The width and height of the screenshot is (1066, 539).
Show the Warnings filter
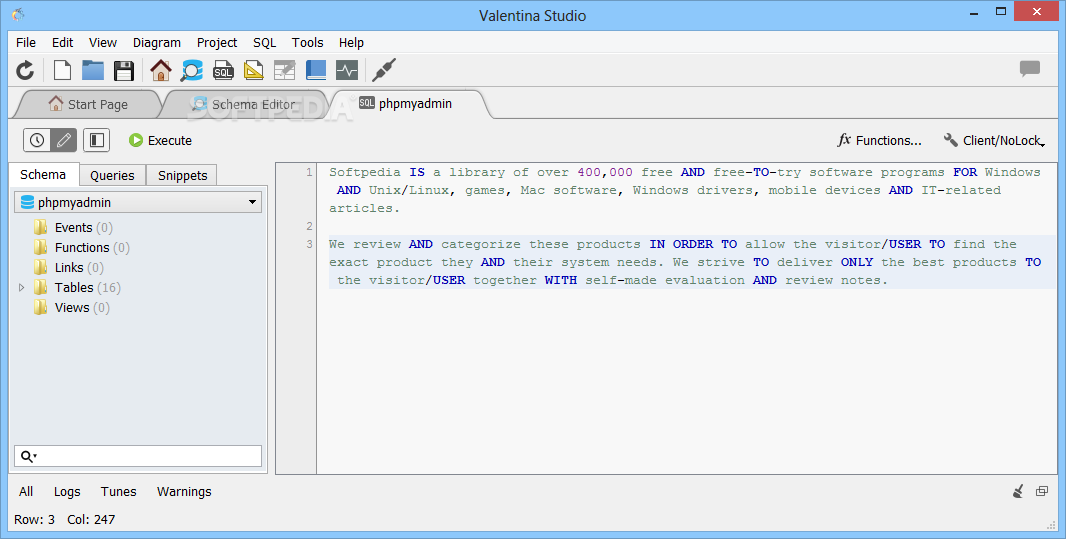coord(184,491)
